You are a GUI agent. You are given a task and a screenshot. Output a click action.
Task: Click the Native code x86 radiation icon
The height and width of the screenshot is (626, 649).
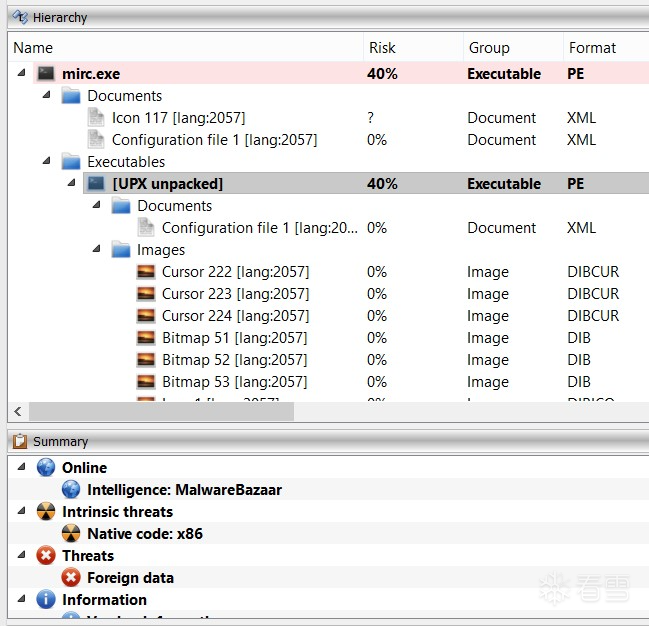(x=71, y=533)
